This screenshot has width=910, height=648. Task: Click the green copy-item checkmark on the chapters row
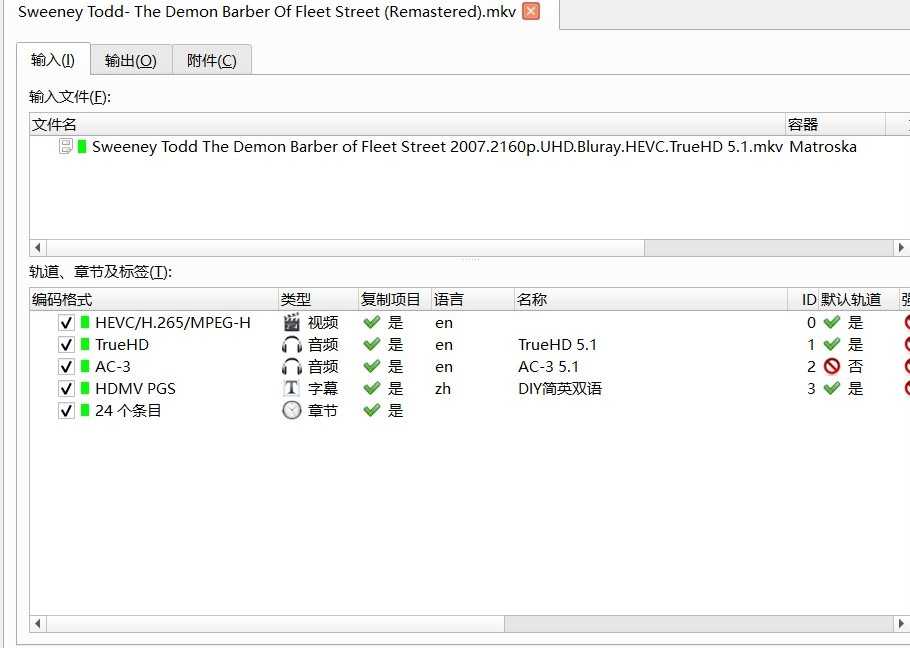tap(371, 410)
